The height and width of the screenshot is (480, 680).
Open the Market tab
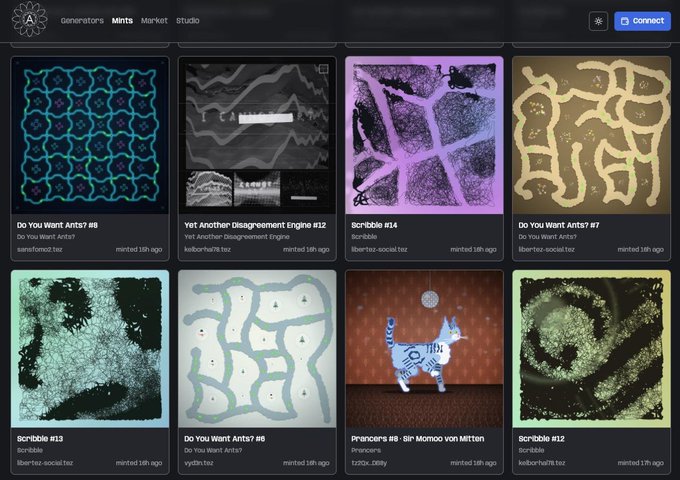point(154,20)
